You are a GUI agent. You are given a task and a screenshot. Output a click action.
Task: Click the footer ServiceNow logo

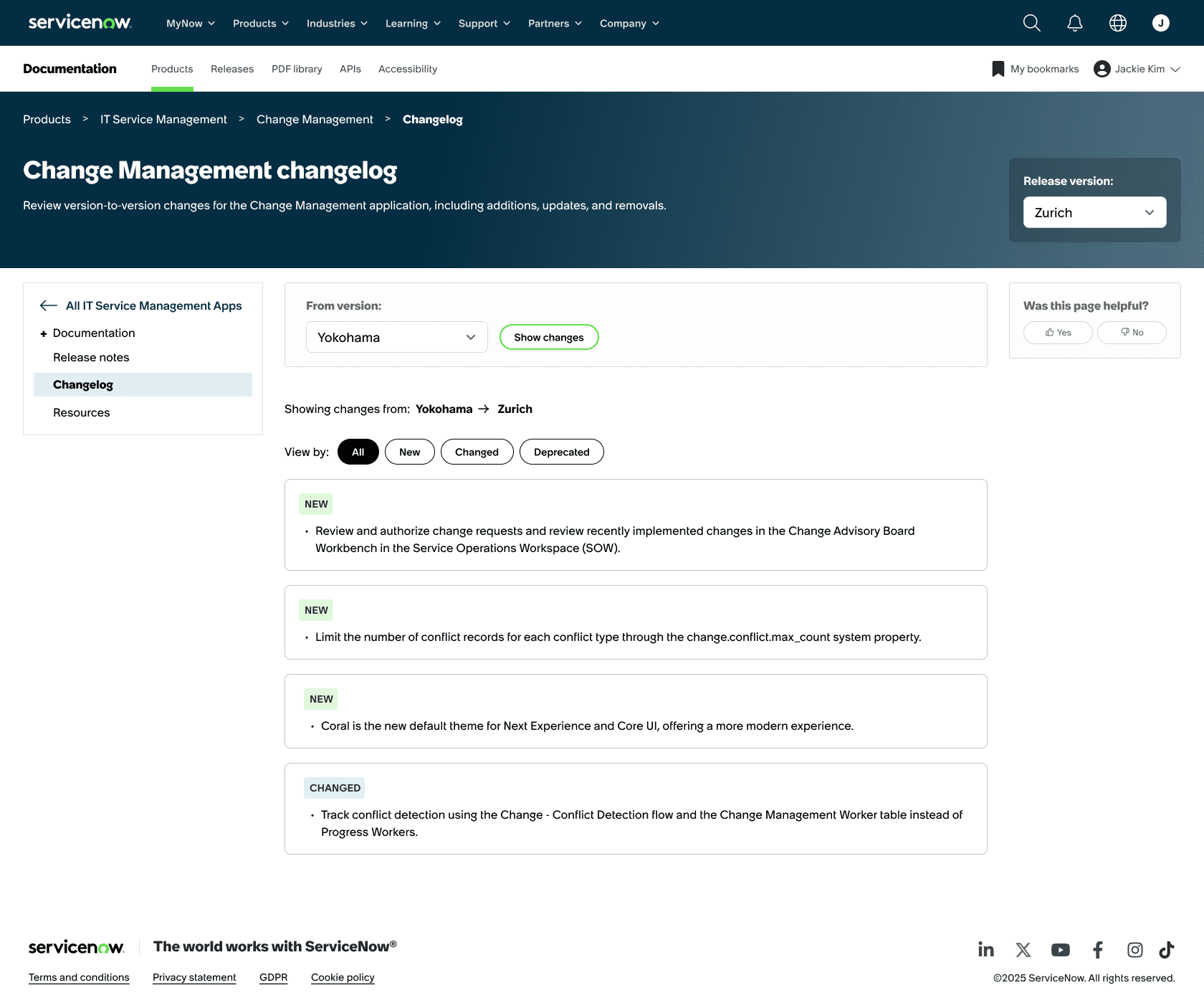(76, 947)
